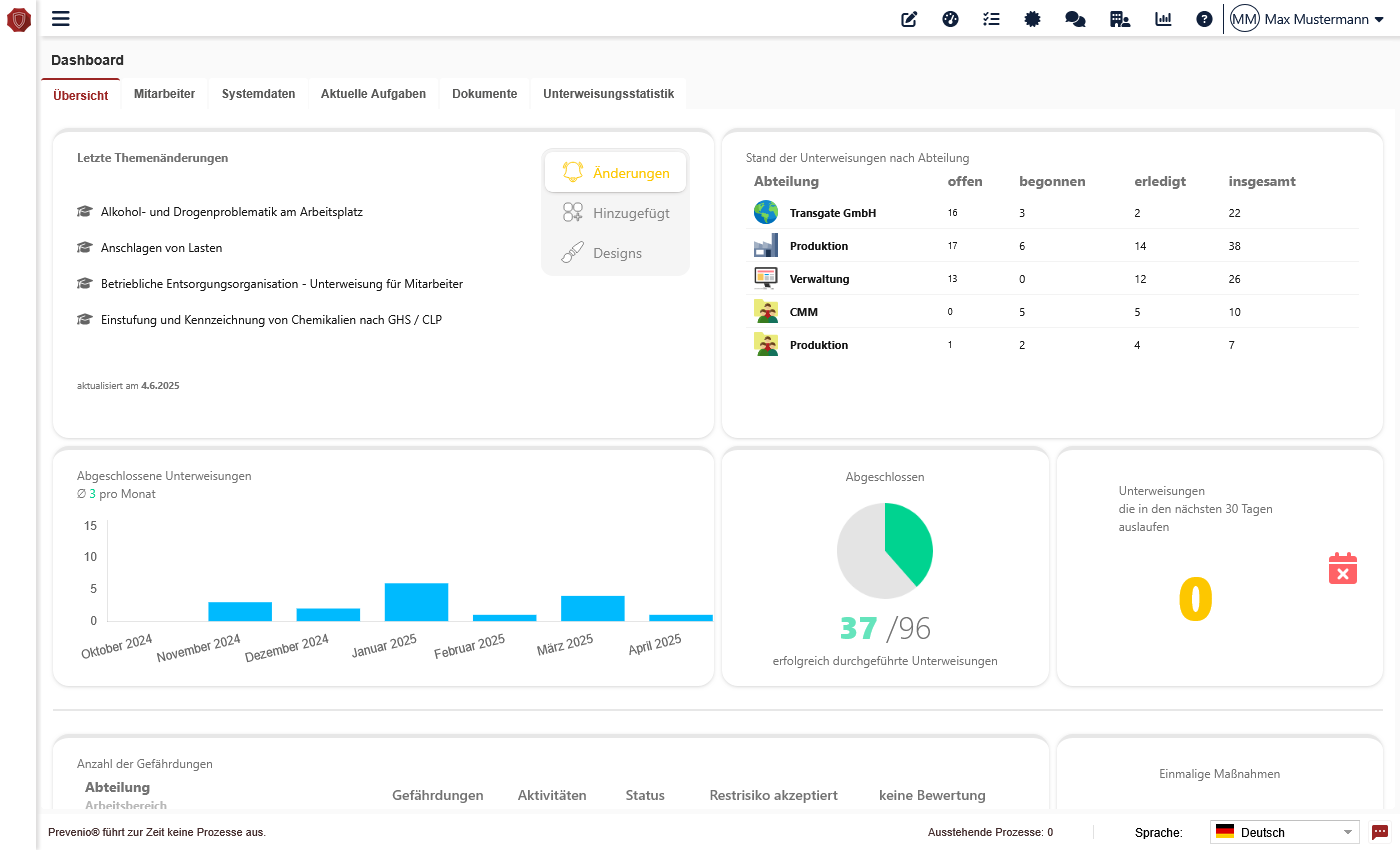Open the Unterweisungsstatistik tab

coord(608,94)
